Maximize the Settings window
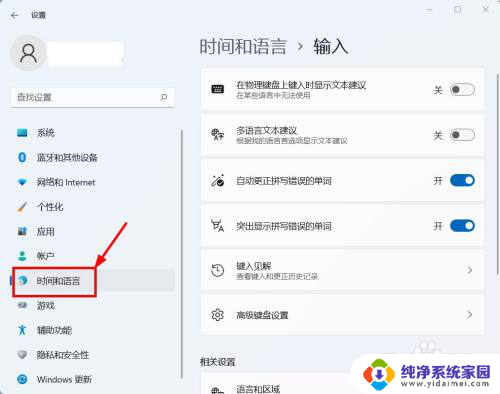The height and width of the screenshot is (394, 500). (x=458, y=10)
